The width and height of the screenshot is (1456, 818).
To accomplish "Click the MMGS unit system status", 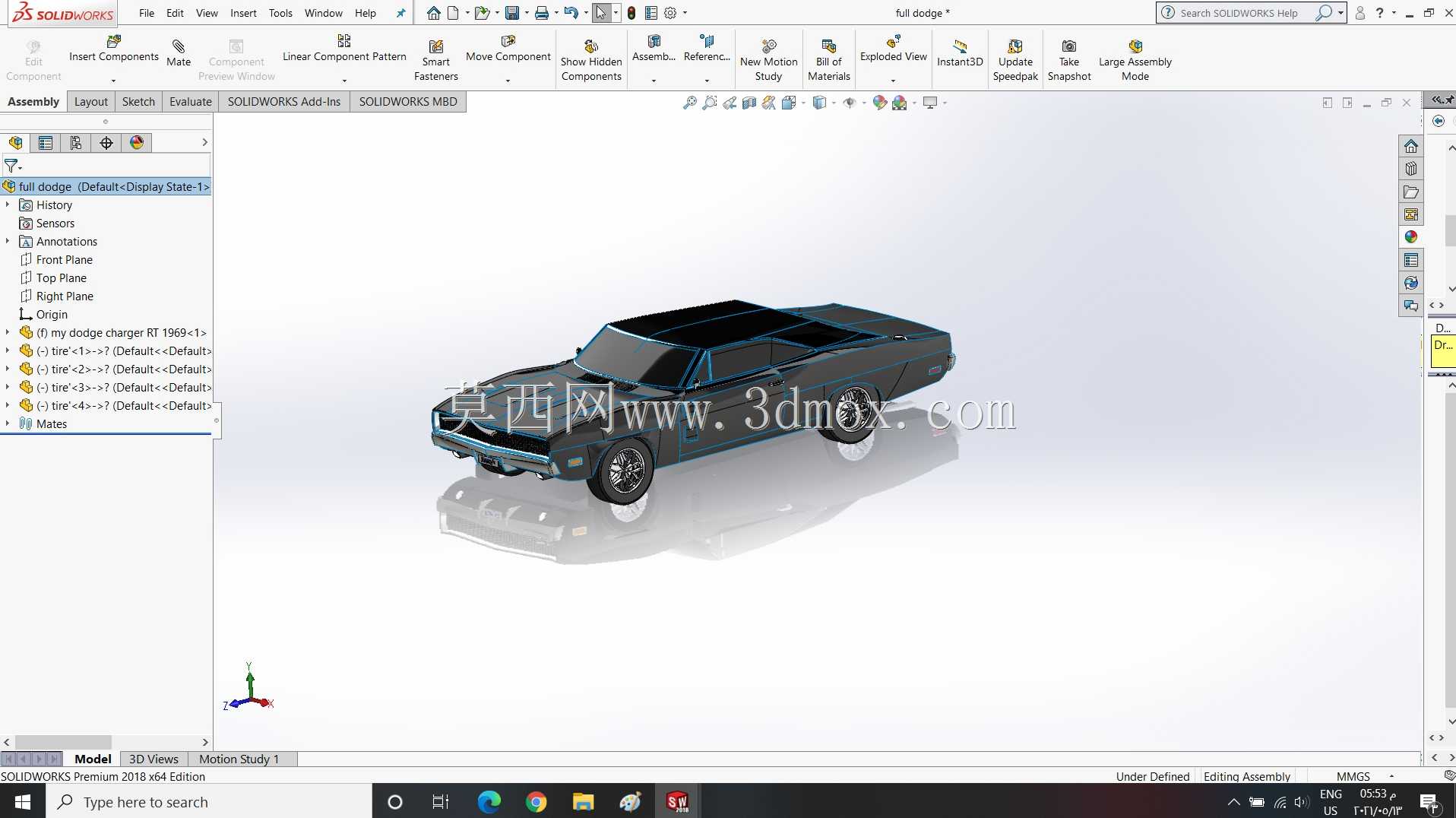I will (x=1353, y=776).
